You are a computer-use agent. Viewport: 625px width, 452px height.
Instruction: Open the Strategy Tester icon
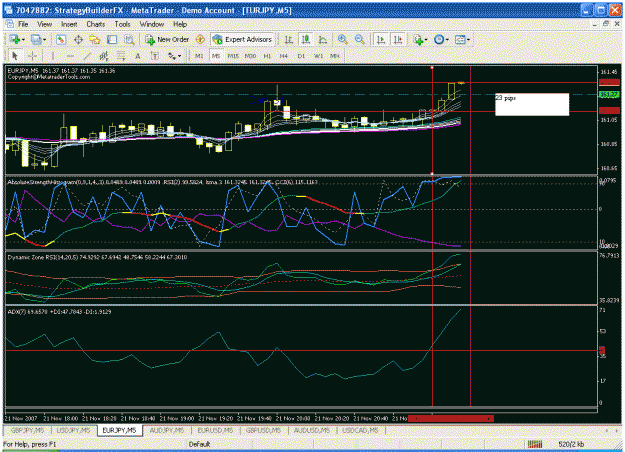[x=129, y=39]
